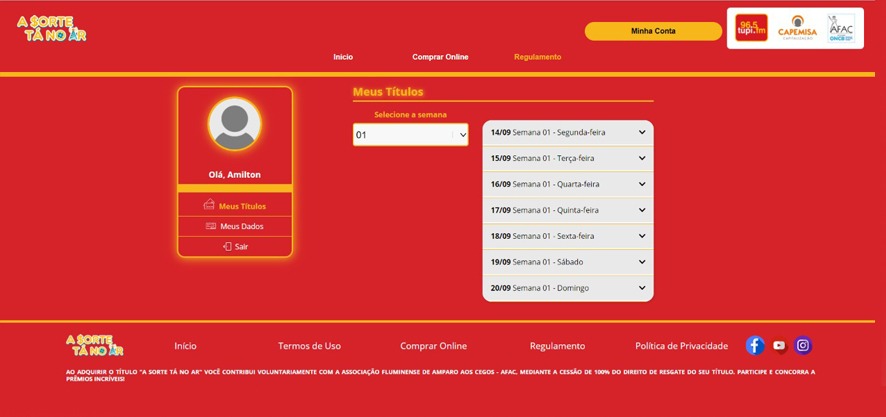This screenshot has width=886, height=417.
Task: Expand the 16/09 Quarta-feira row
Action: coord(567,184)
